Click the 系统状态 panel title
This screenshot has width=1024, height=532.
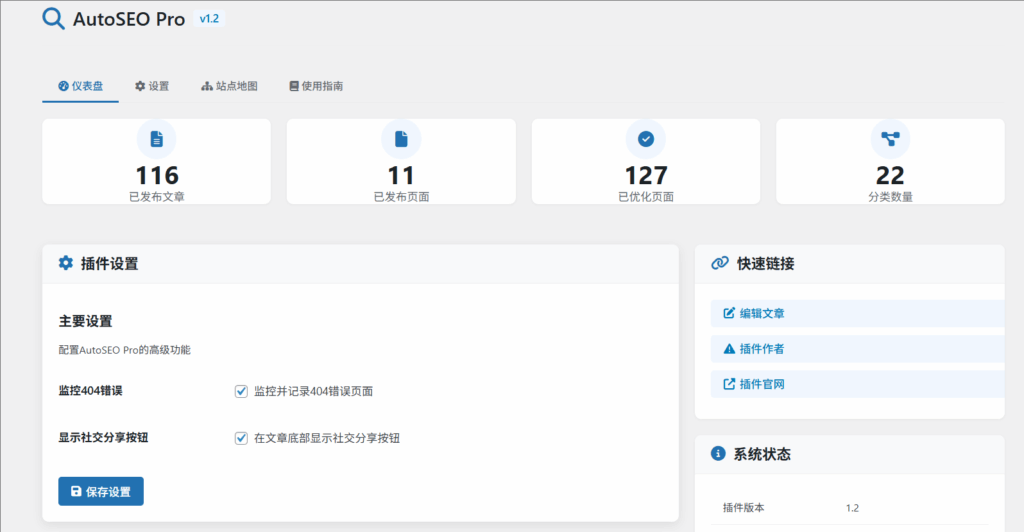pyautogui.click(x=761, y=454)
